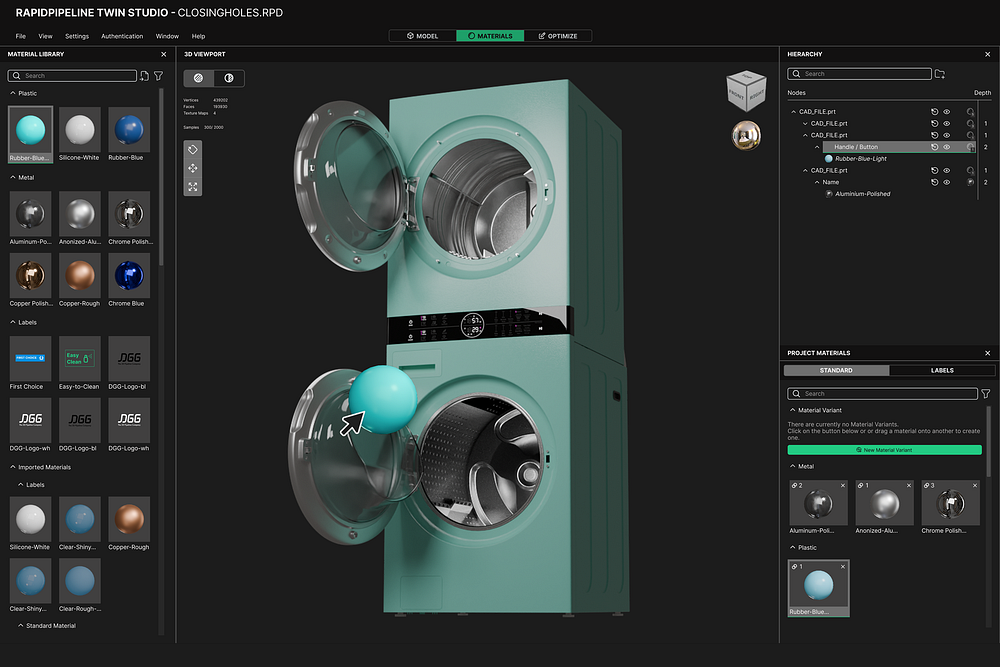Hide the Name node using its eye icon

pos(946,182)
